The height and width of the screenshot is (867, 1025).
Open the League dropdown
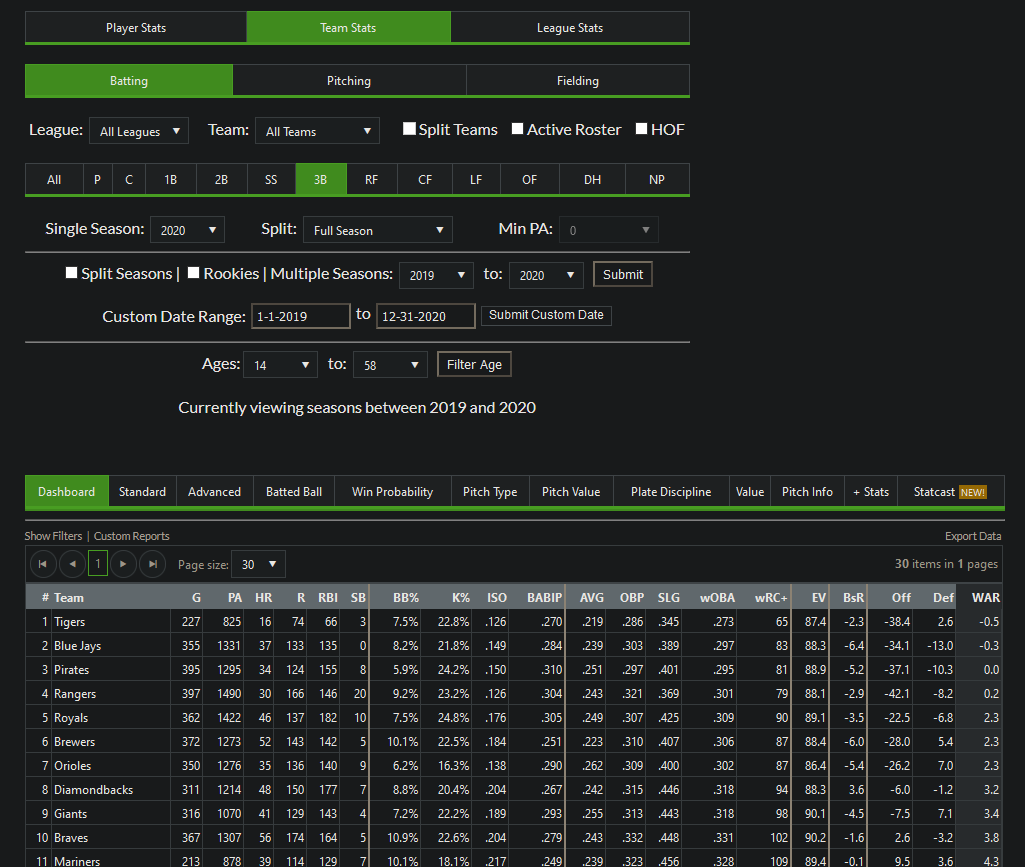point(139,131)
